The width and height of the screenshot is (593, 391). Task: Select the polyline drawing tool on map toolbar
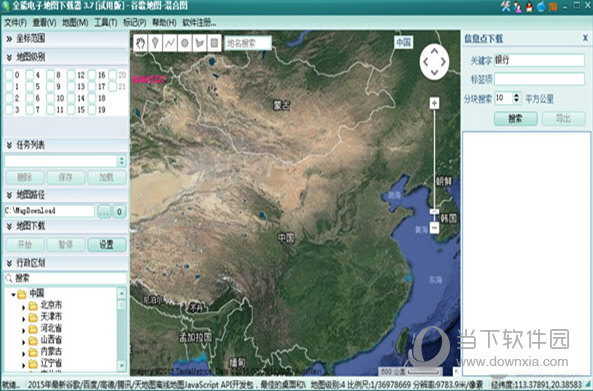(x=170, y=43)
